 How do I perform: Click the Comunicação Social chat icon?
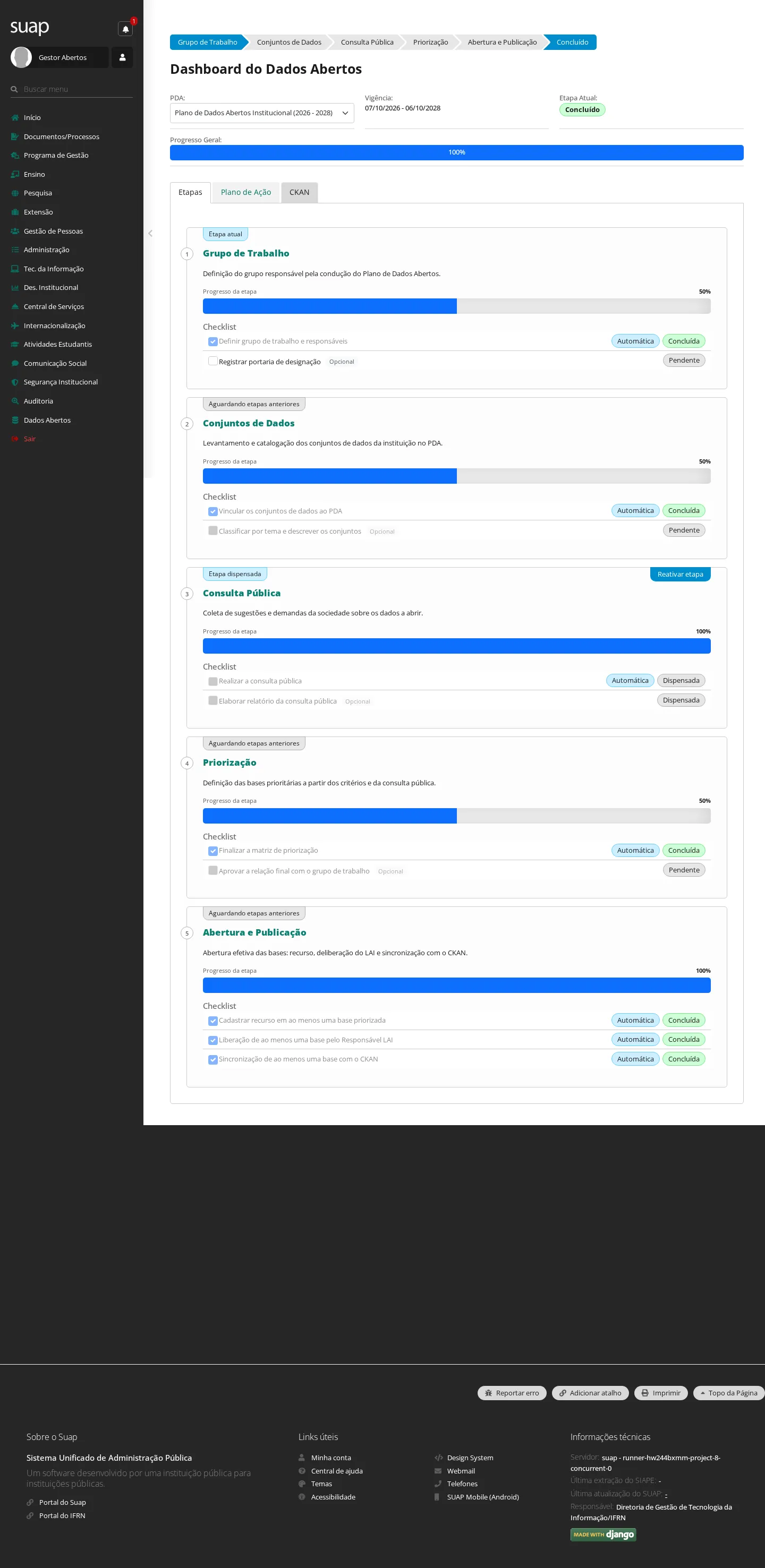[15, 363]
